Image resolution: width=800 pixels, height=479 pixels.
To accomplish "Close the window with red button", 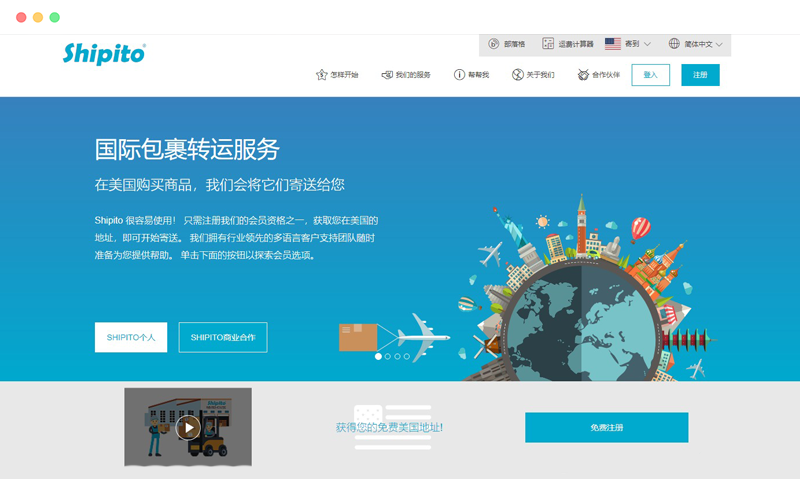I will (x=21, y=17).
